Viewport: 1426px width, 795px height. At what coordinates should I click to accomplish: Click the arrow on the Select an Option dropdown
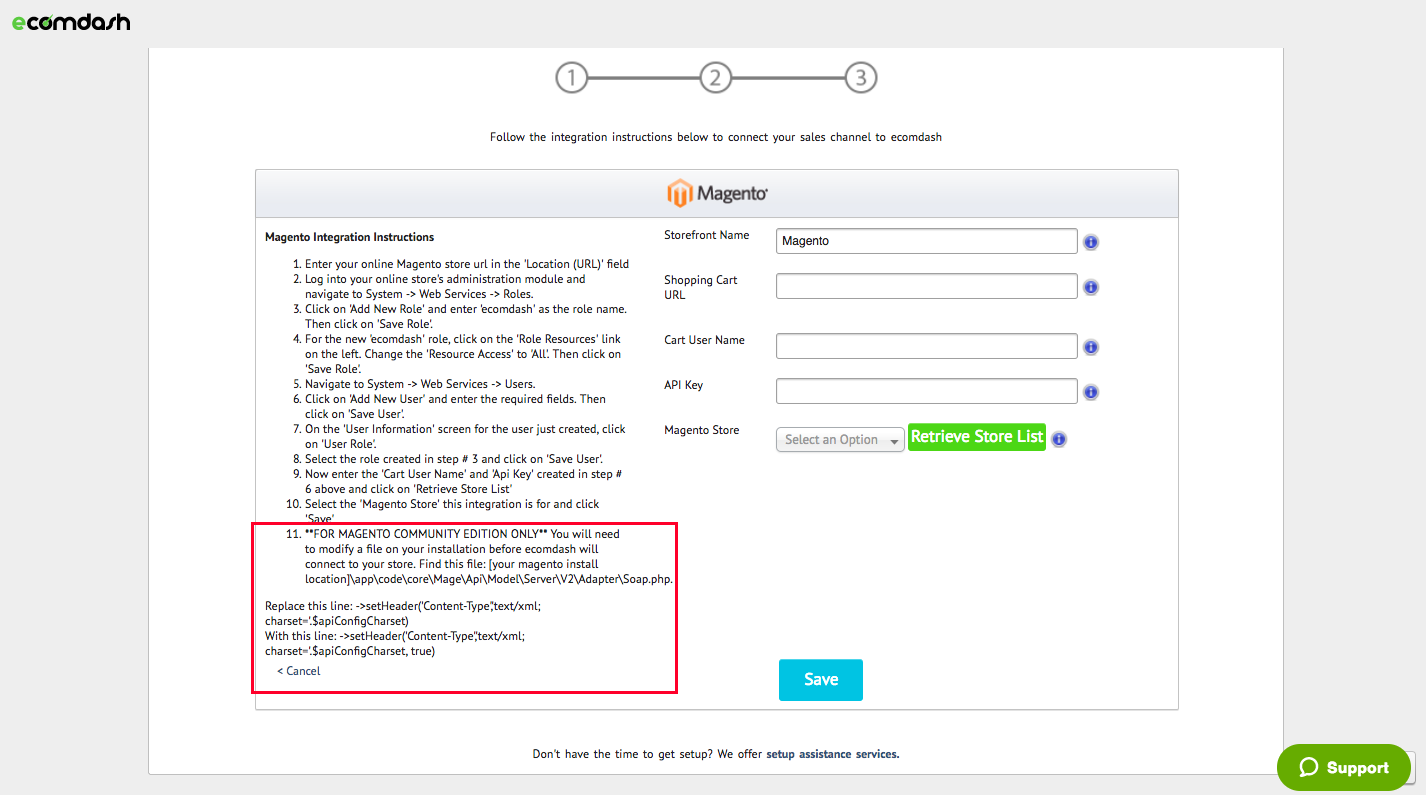(x=895, y=439)
